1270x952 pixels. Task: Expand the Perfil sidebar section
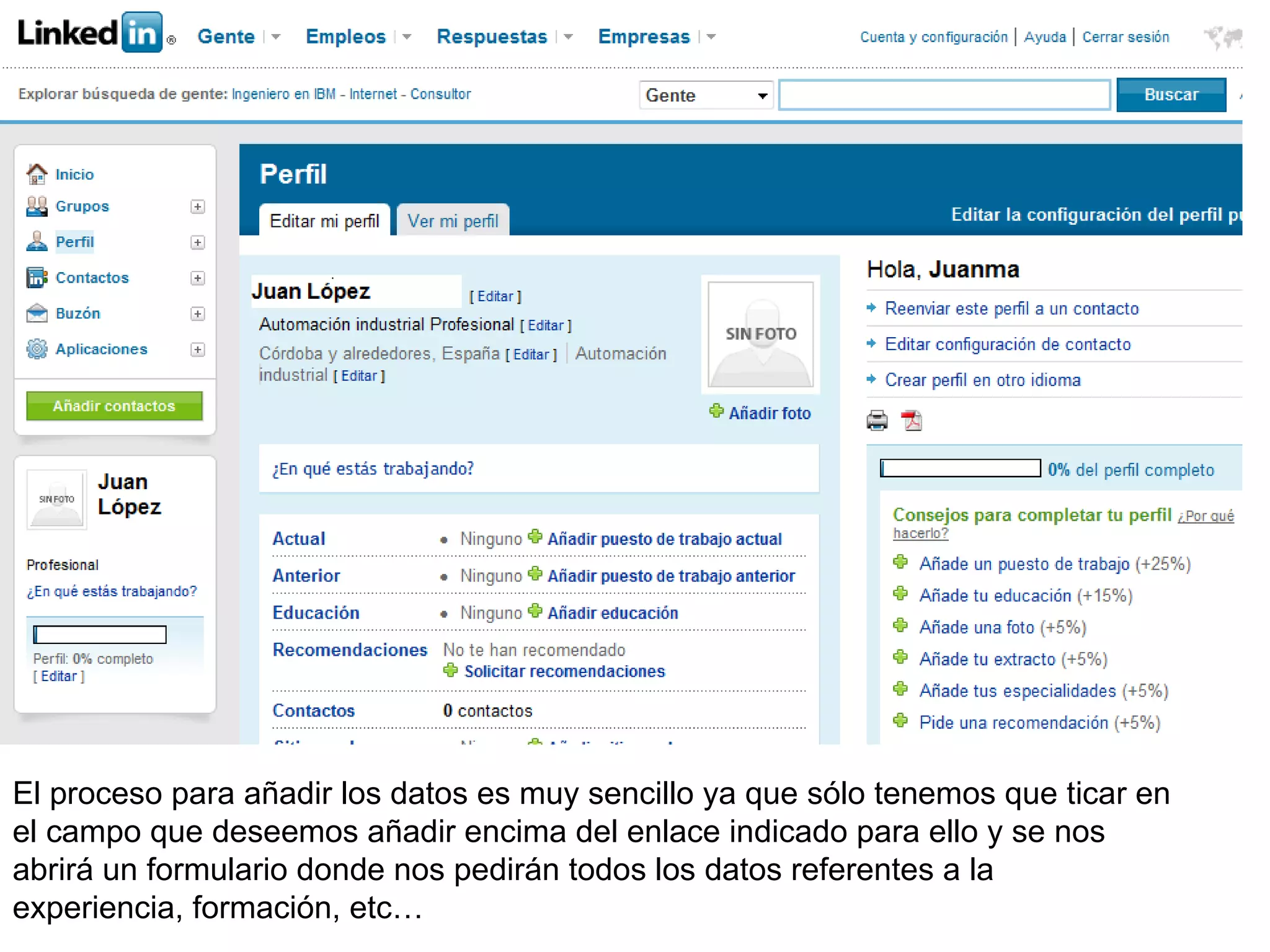(x=197, y=242)
